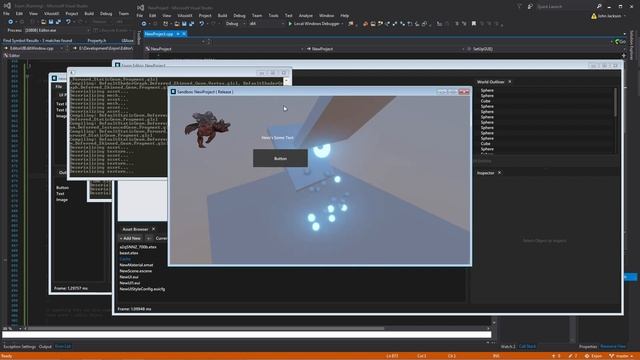Open Analyze menu in NewProject Visual Studio
The width and height of the screenshot is (640, 360).
pyautogui.click(x=305, y=16)
